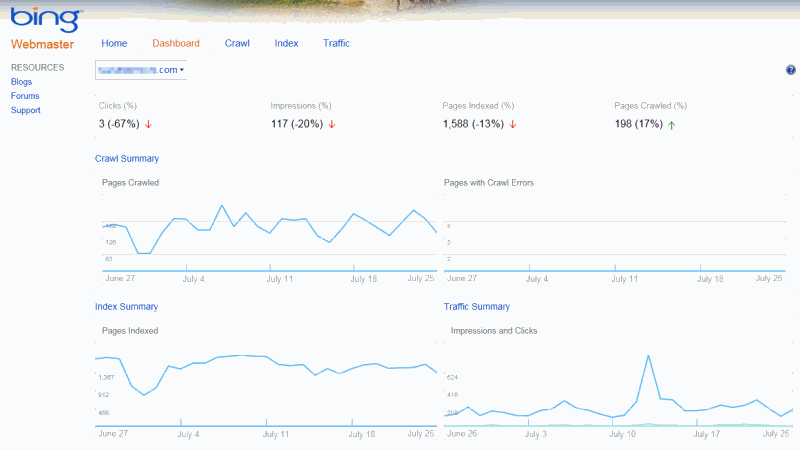This screenshot has height=450, width=800.
Task: Open the Crawl Summary heading link
Action: [127, 158]
